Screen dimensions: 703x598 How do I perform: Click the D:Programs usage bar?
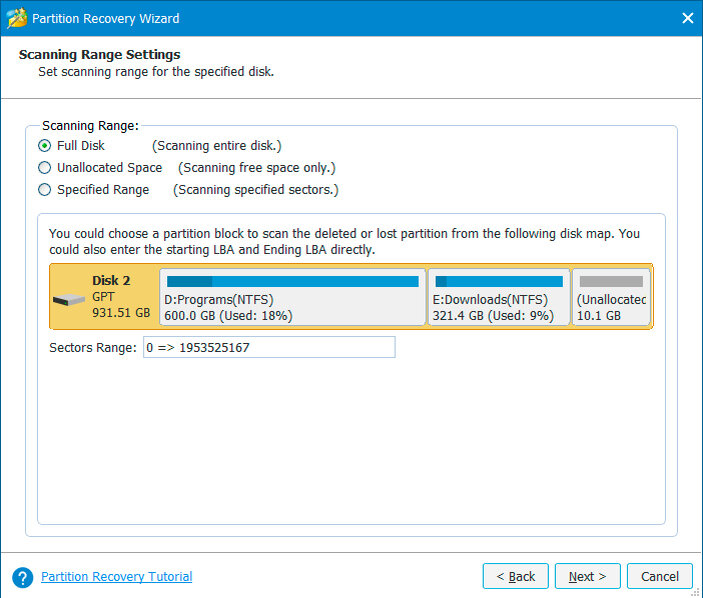pyautogui.click(x=293, y=282)
